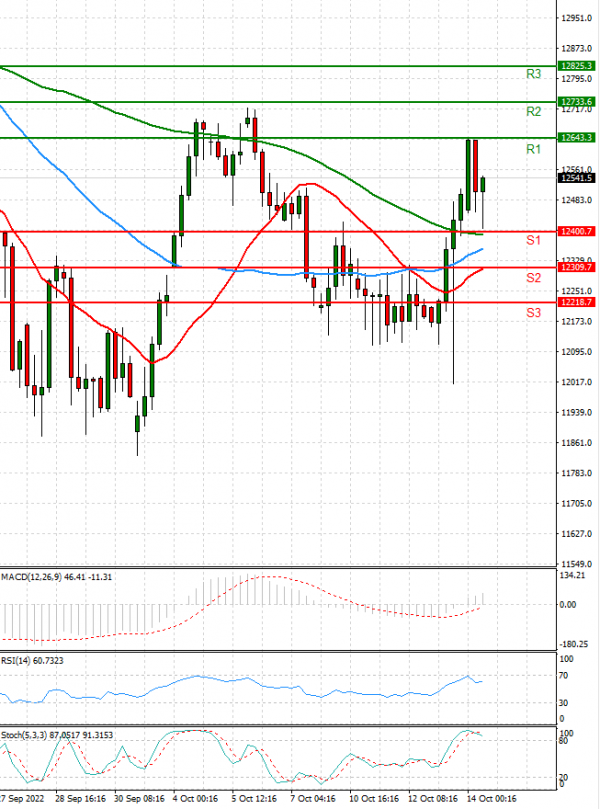Click the 7 Oct 04:16 time axis label
Viewport: 600px width, 809px height.
click(x=313, y=799)
